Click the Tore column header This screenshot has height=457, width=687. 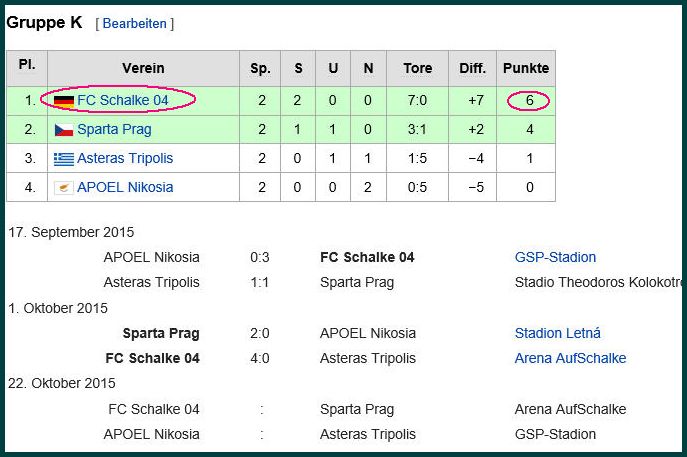pos(418,68)
